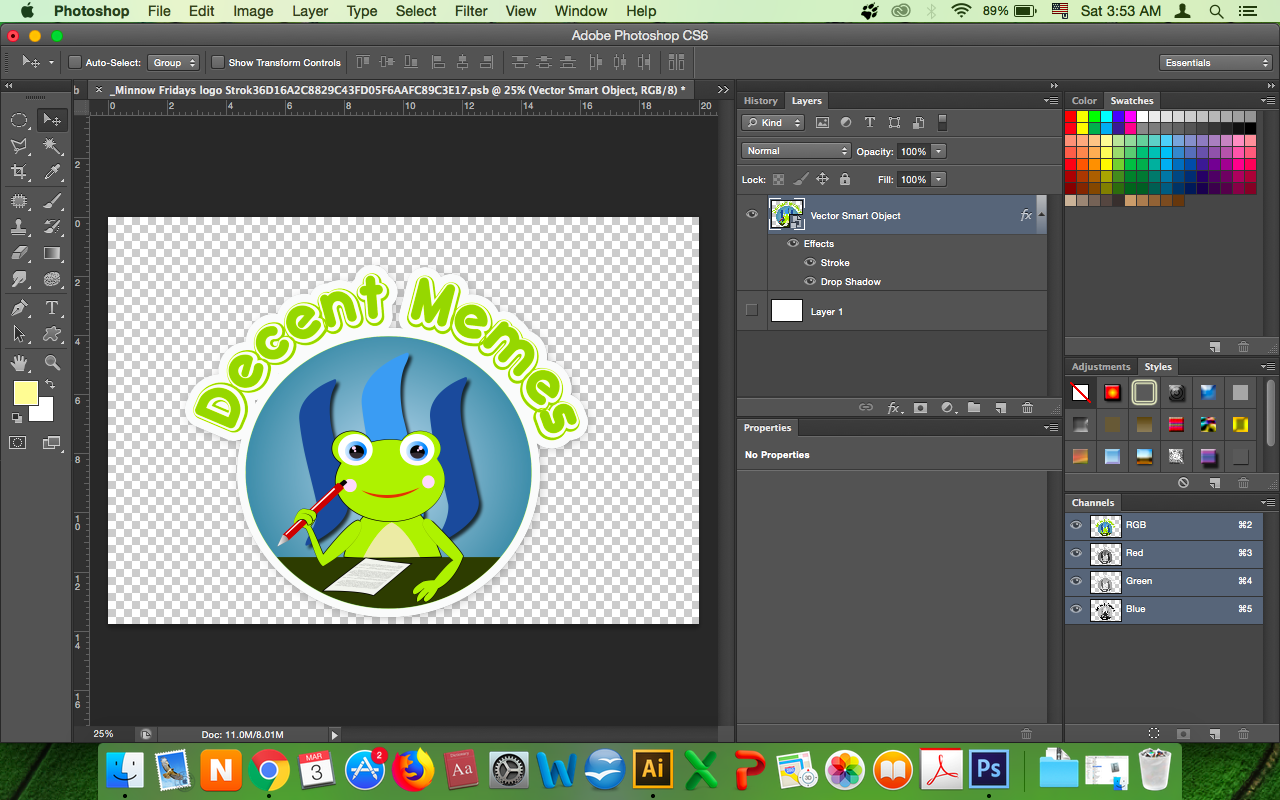Open the Opacity slider dropdown arrow
This screenshot has width=1280, height=800.
[938, 151]
